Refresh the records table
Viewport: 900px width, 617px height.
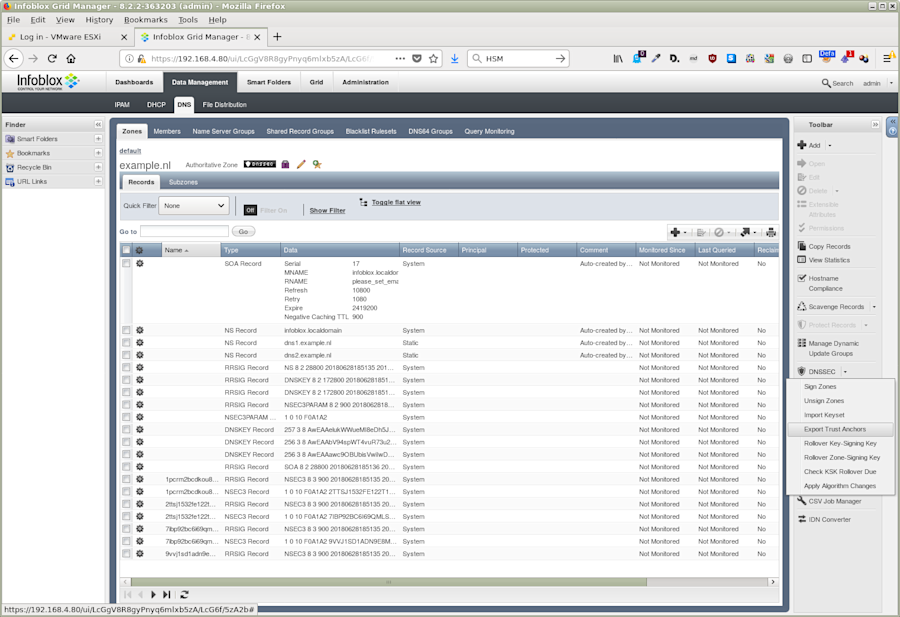click(184, 595)
